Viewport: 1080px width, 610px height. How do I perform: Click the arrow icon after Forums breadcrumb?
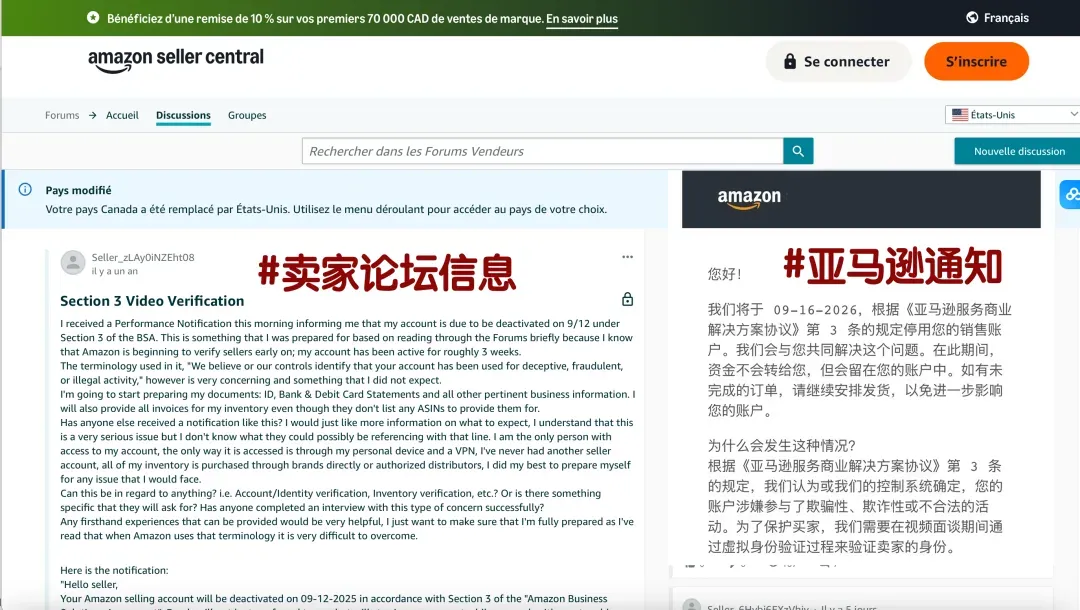92,115
